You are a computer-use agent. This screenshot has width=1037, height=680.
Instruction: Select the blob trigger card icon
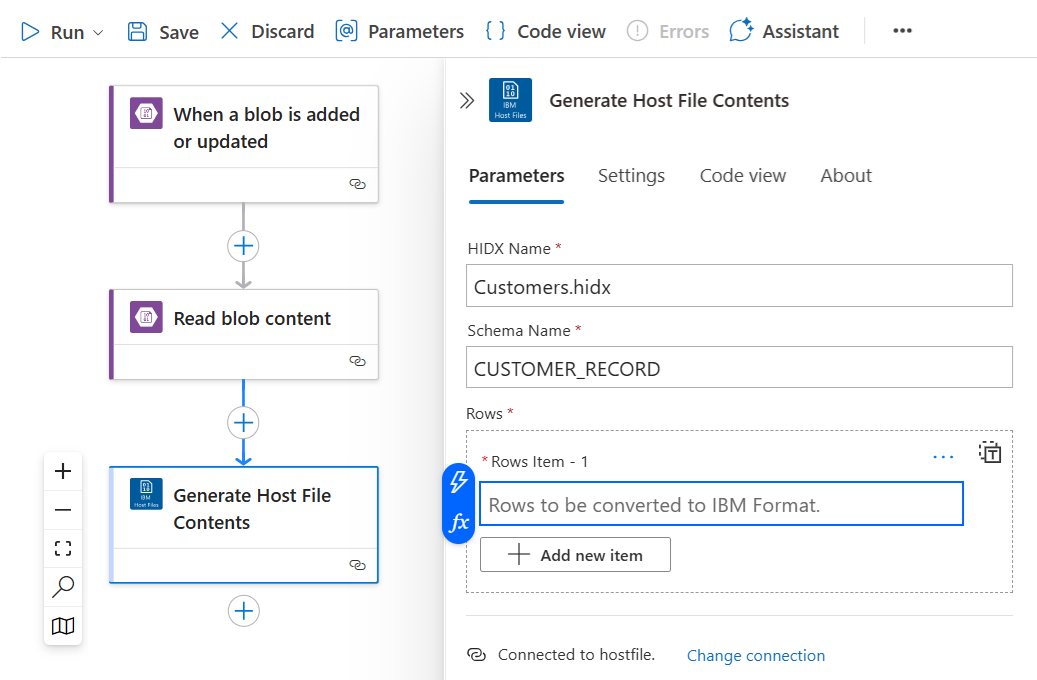tap(146, 114)
